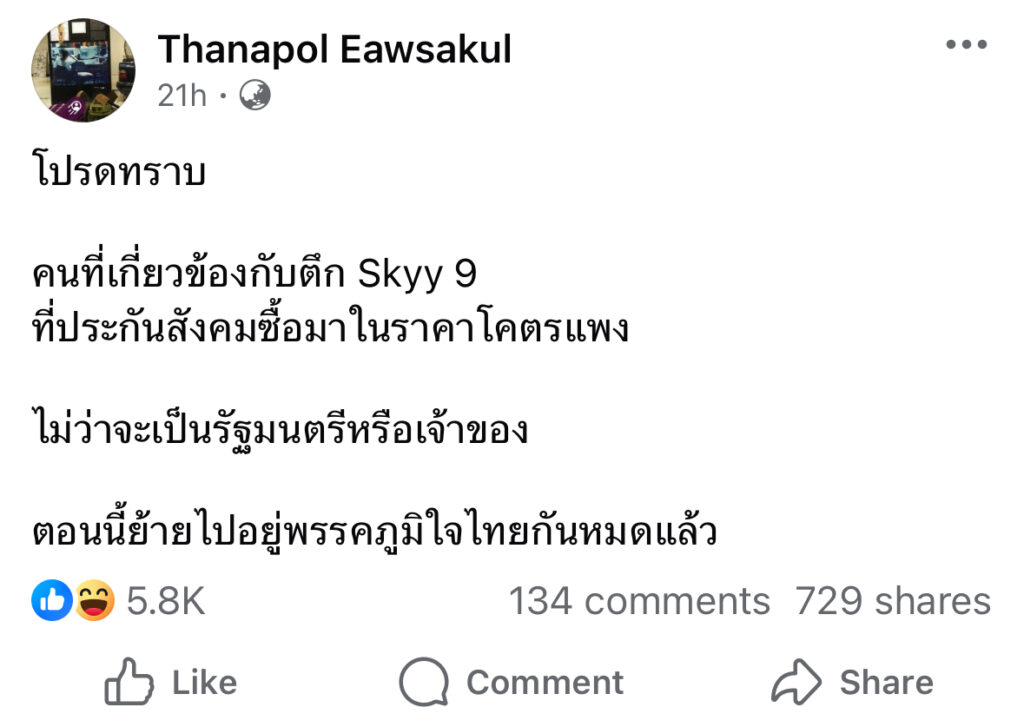Viewport: 1024px width, 727px height.
Task: Click the blue thumbs-up reaction emoji
Action: 50,601
